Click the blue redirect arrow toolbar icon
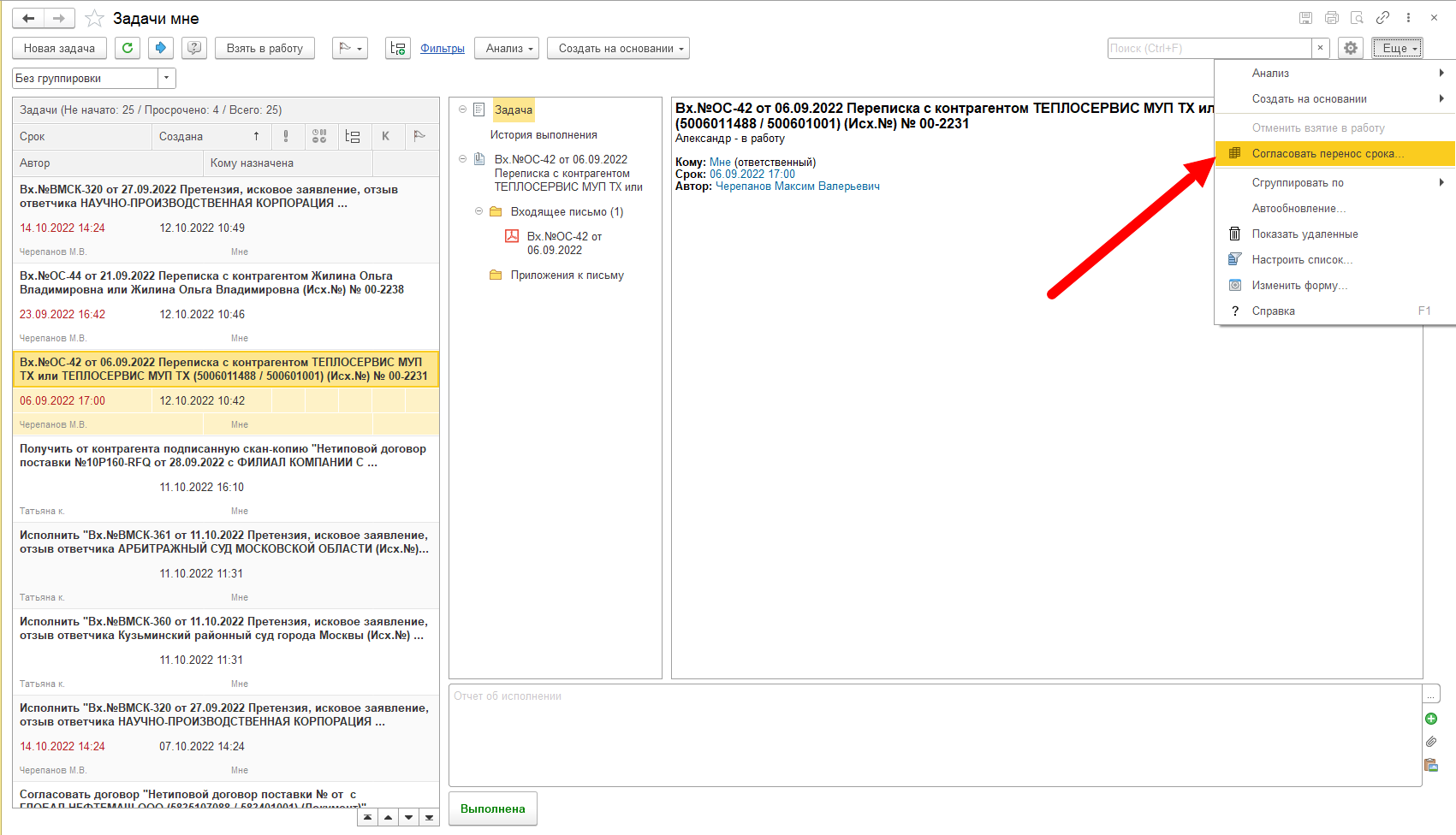Screen dimensions: 1456x835 tap(161, 48)
